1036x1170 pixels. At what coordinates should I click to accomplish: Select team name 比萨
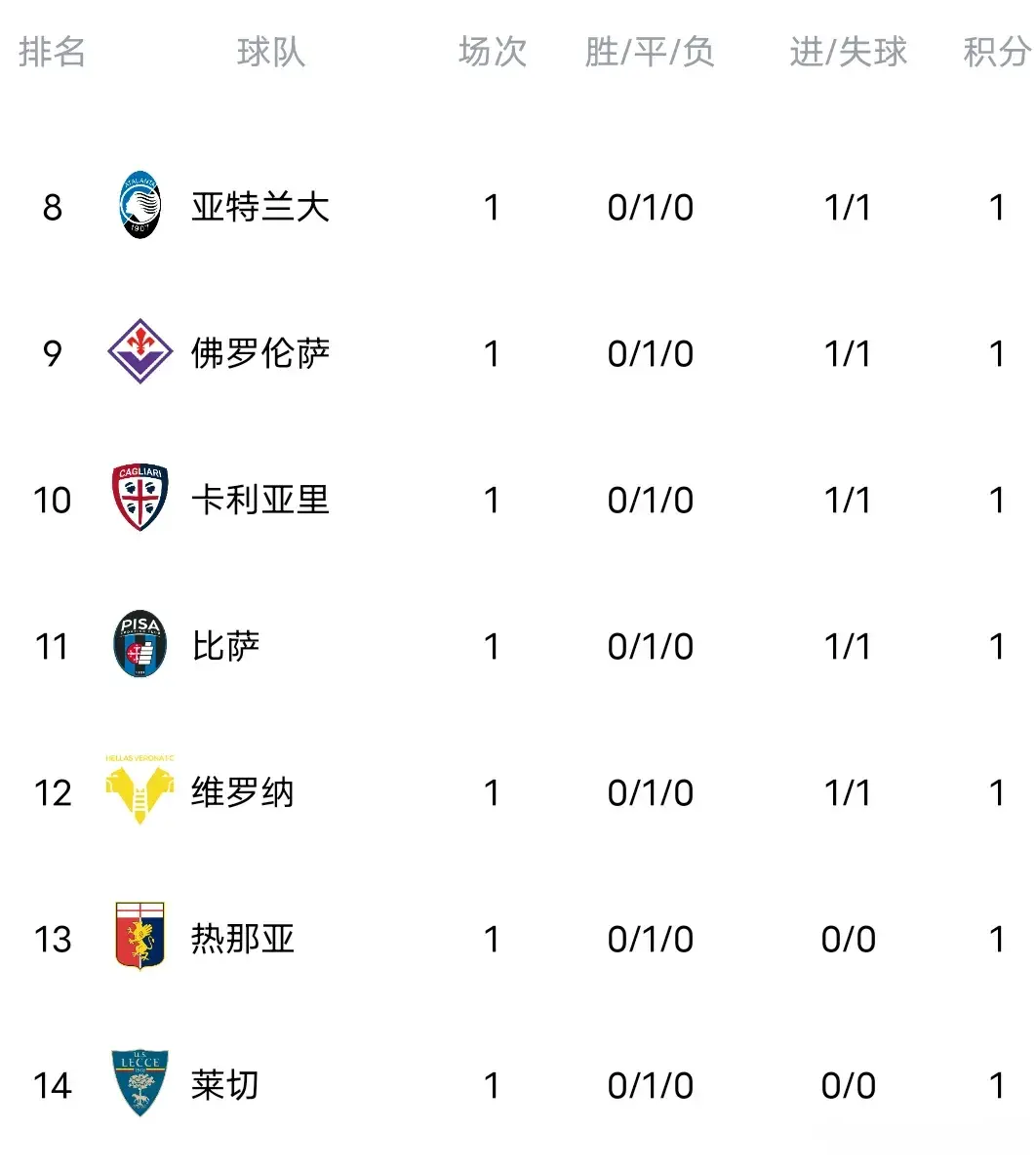point(225,645)
